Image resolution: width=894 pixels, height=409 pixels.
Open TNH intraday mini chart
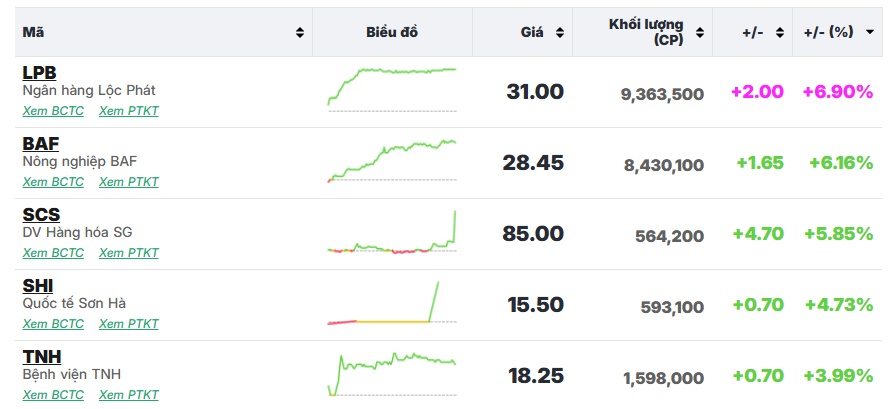click(x=392, y=374)
